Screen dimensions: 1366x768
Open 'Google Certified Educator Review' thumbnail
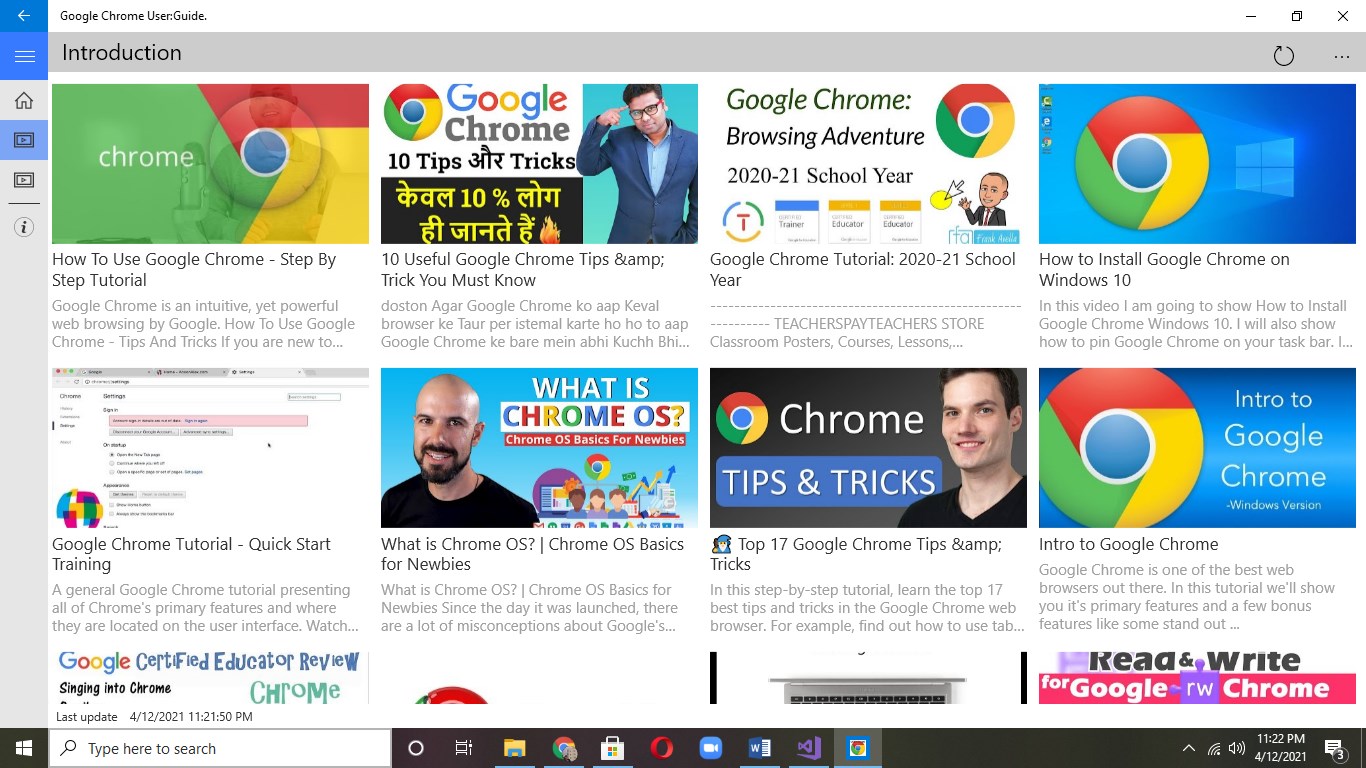[x=210, y=678]
